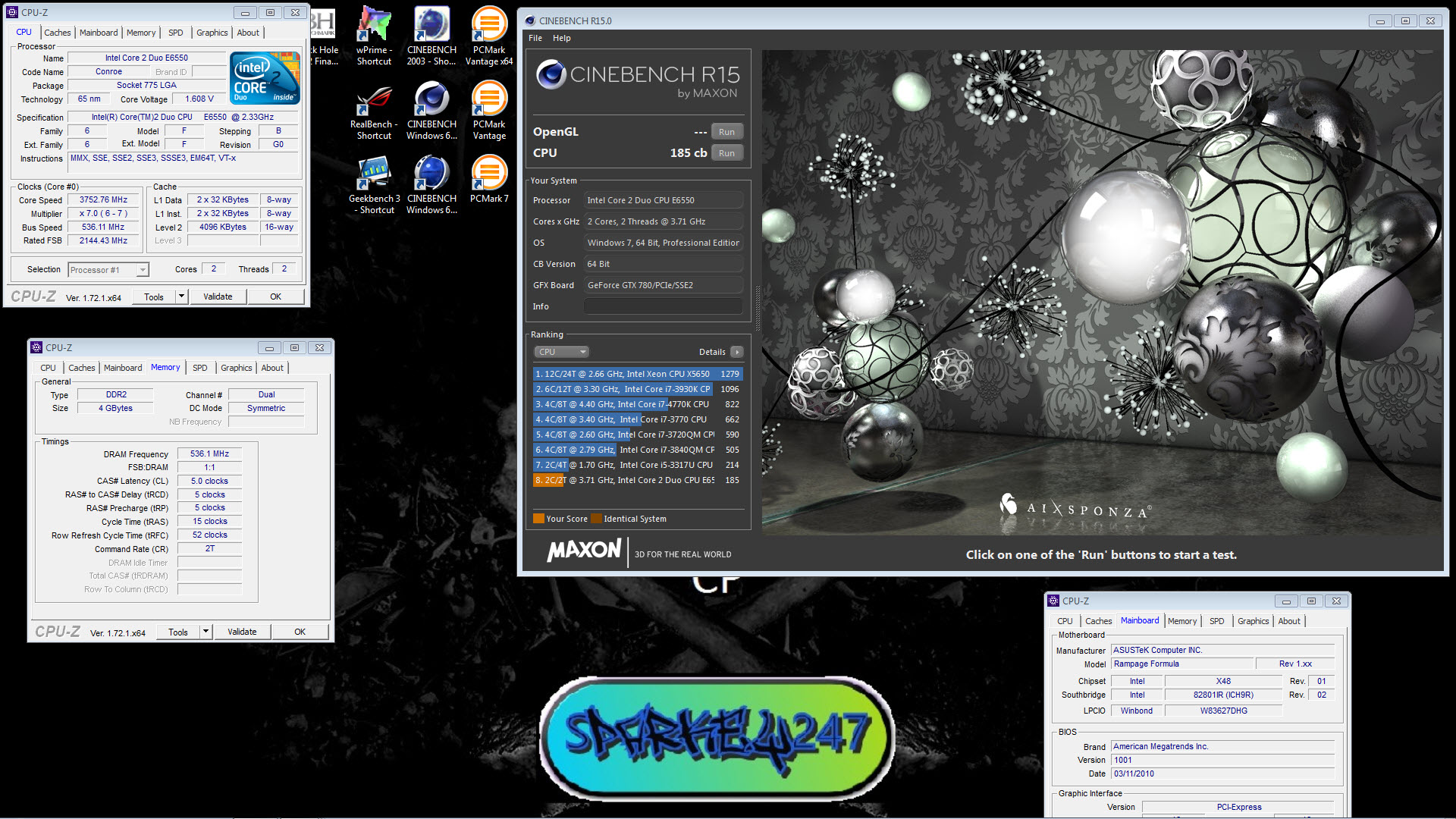Image resolution: width=1456 pixels, height=819 pixels.
Task: Click OK in Memory CPU-Z window
Action: (300, 632)
